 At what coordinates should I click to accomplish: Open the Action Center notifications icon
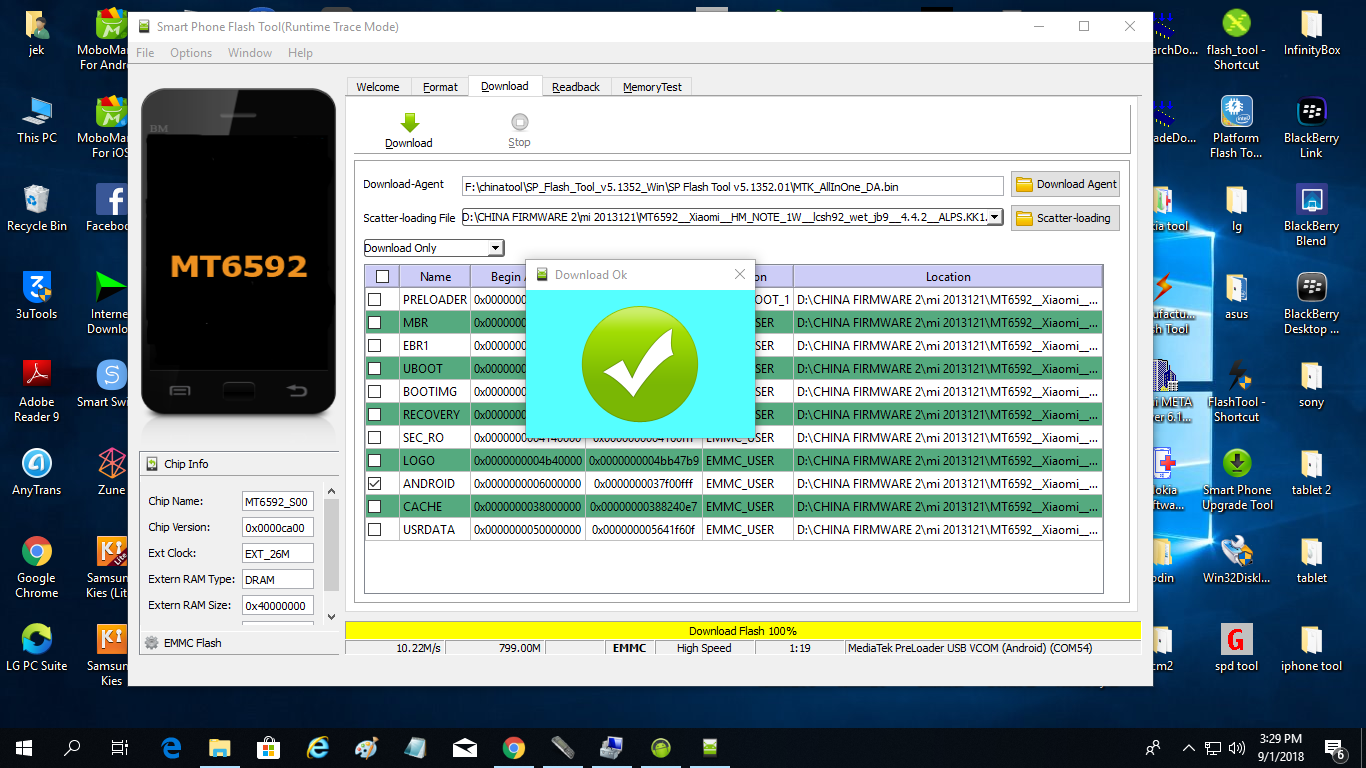1335,747
